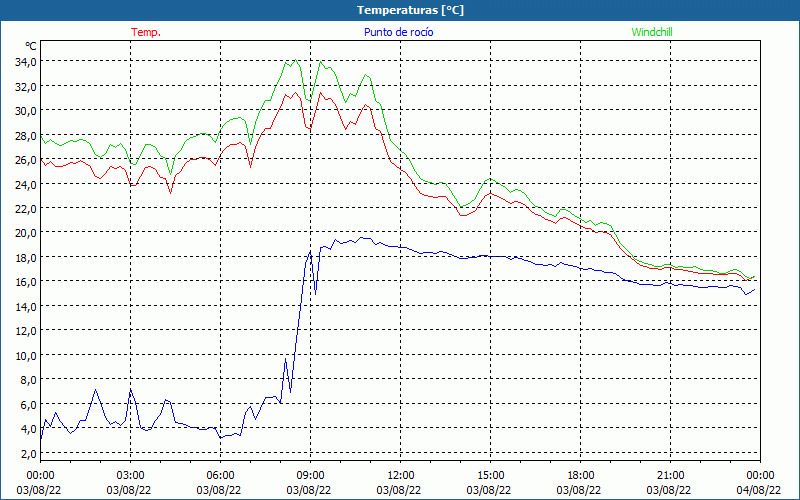Click the 16,0 y-axis value
The width and height of the screenshot is (800, 500).
pos(26,282)
